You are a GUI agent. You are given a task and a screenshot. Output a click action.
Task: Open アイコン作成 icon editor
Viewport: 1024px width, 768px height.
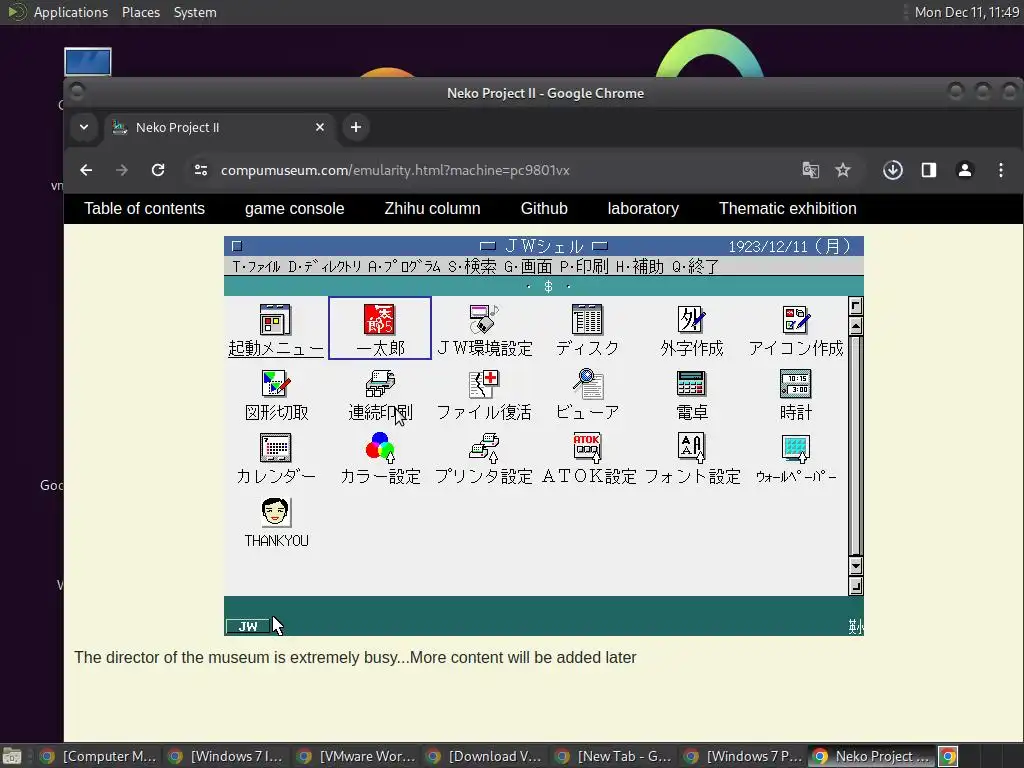tap(795, 330)
